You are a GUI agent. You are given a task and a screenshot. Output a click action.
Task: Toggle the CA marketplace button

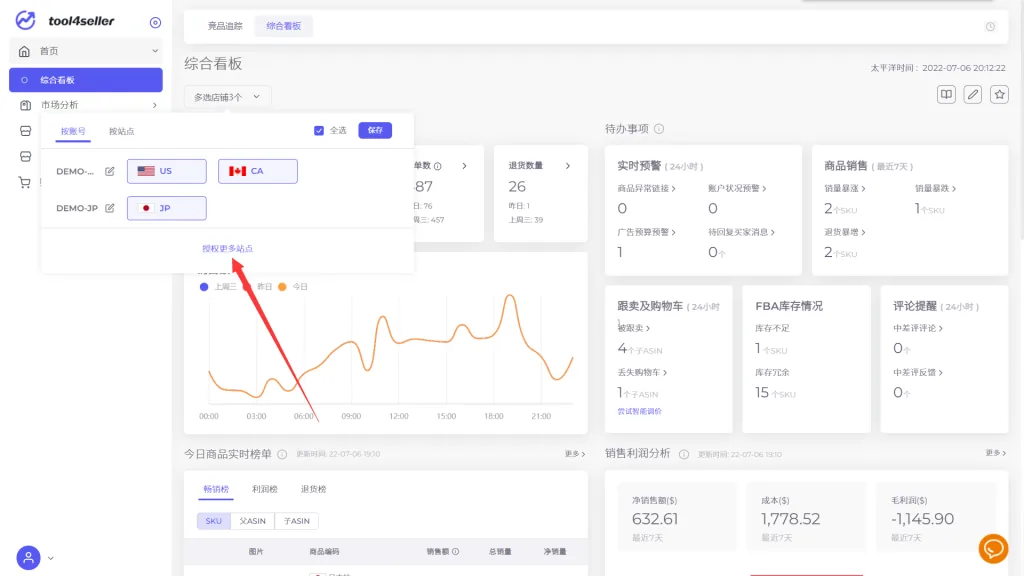[258, 171]
